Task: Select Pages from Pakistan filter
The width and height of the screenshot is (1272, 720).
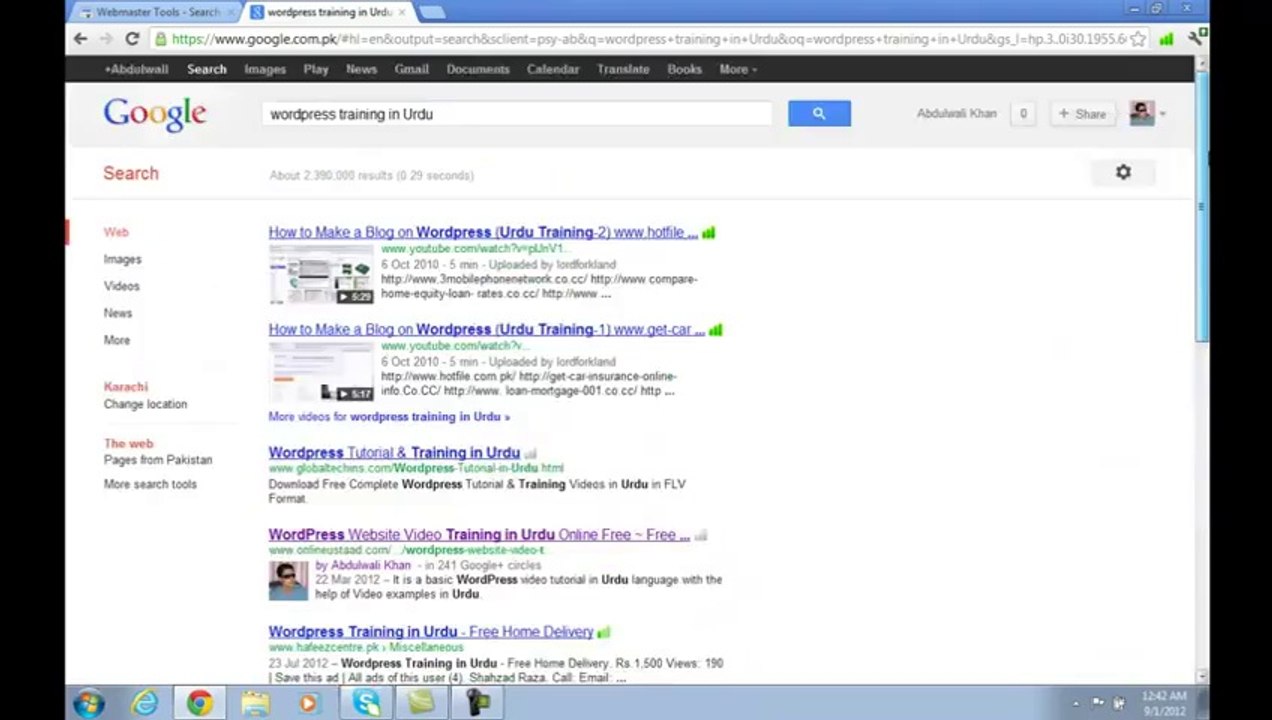Action: pyautogui.click(x=158, y=460)
